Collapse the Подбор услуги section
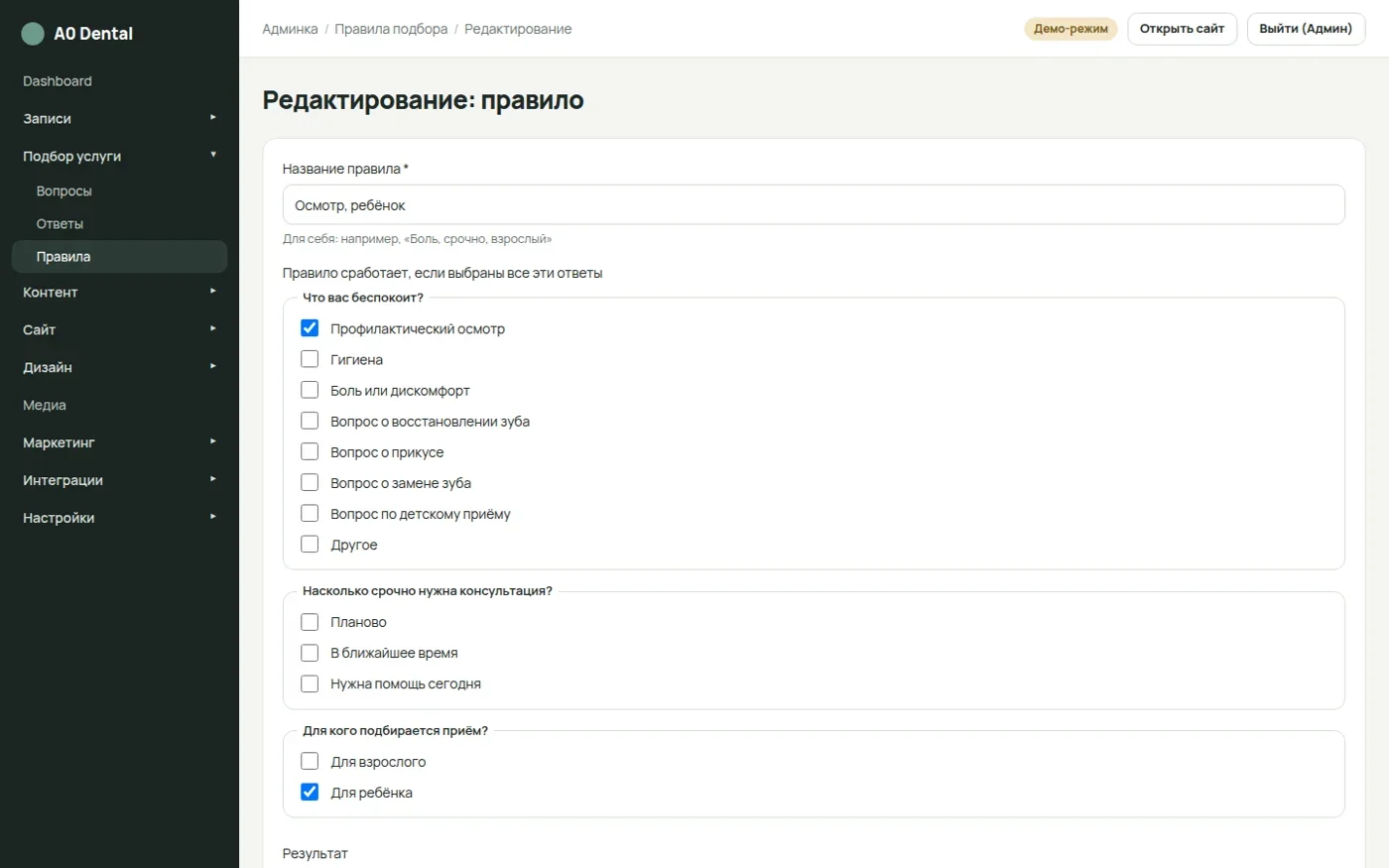The width and height of the screenshot is (1389, 868). (119, 156)
